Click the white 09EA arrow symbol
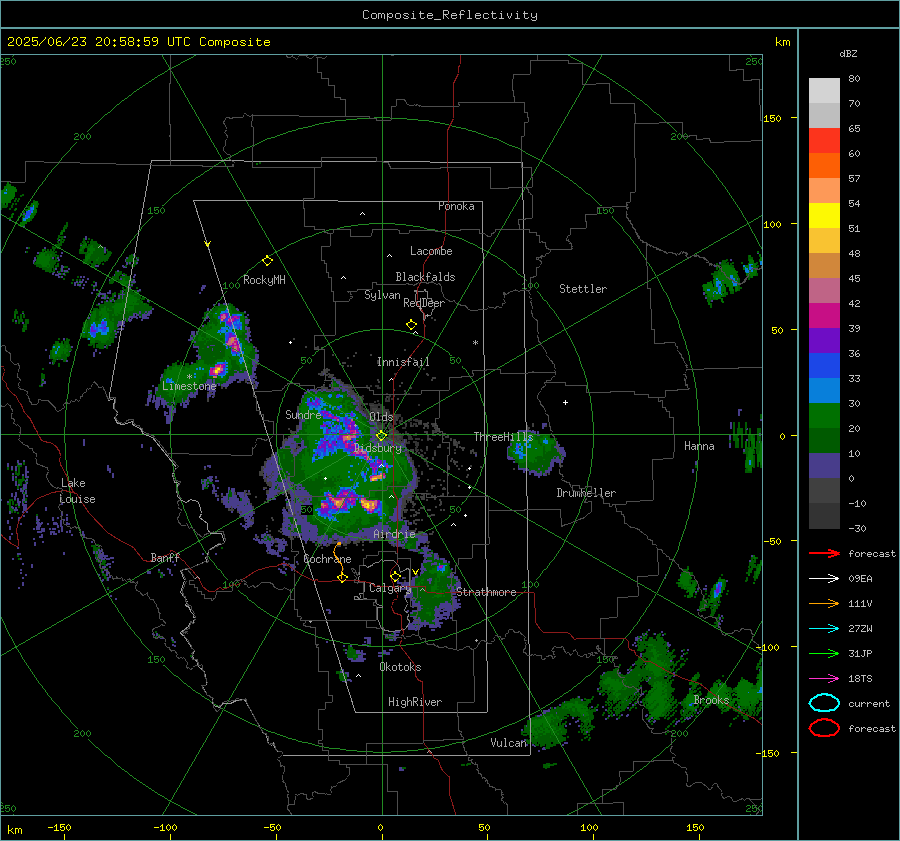The height and width of the screenshot is (841, 900). click(824, 578)
